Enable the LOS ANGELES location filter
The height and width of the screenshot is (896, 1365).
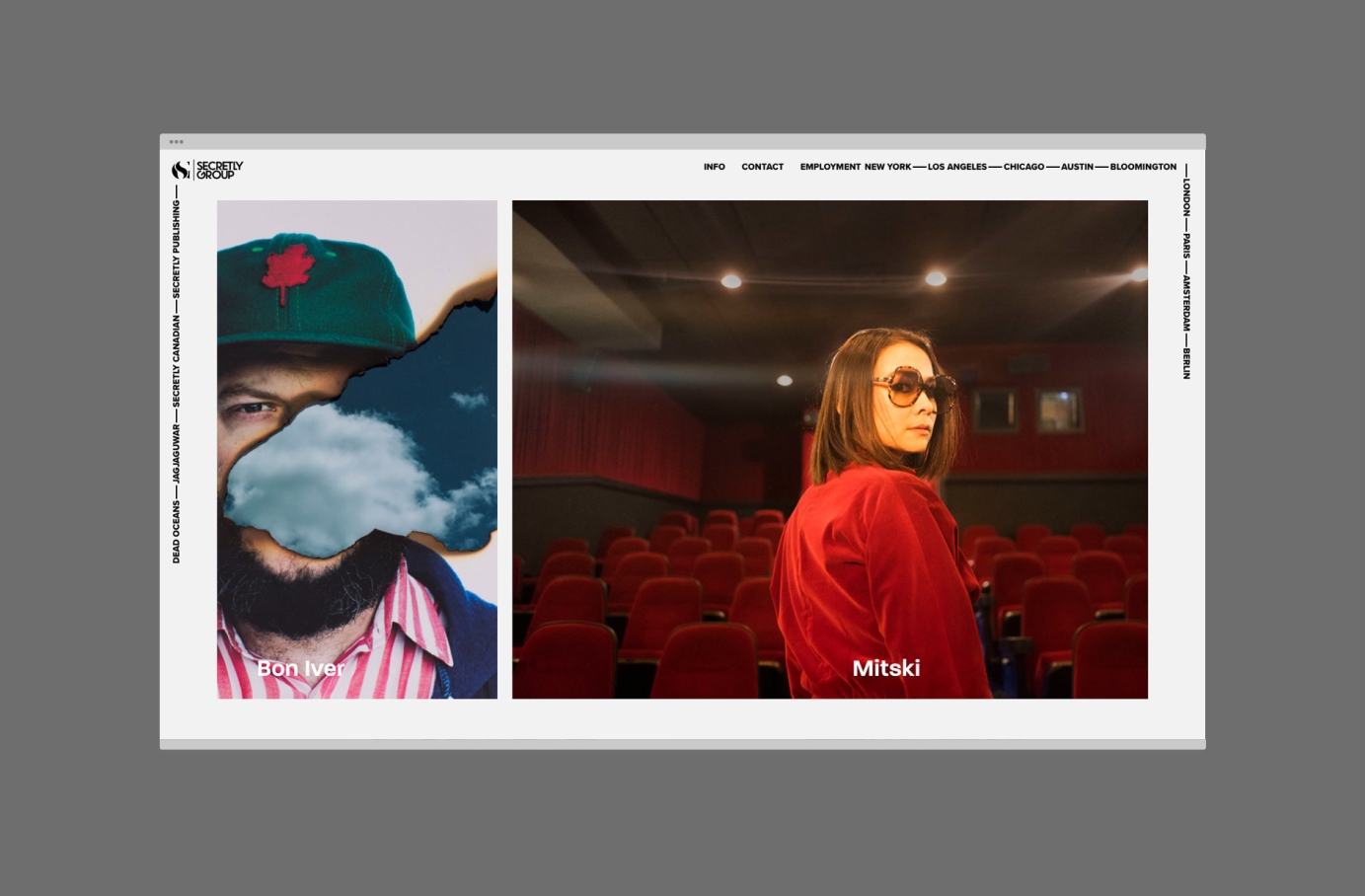click(x=956, y=167)
